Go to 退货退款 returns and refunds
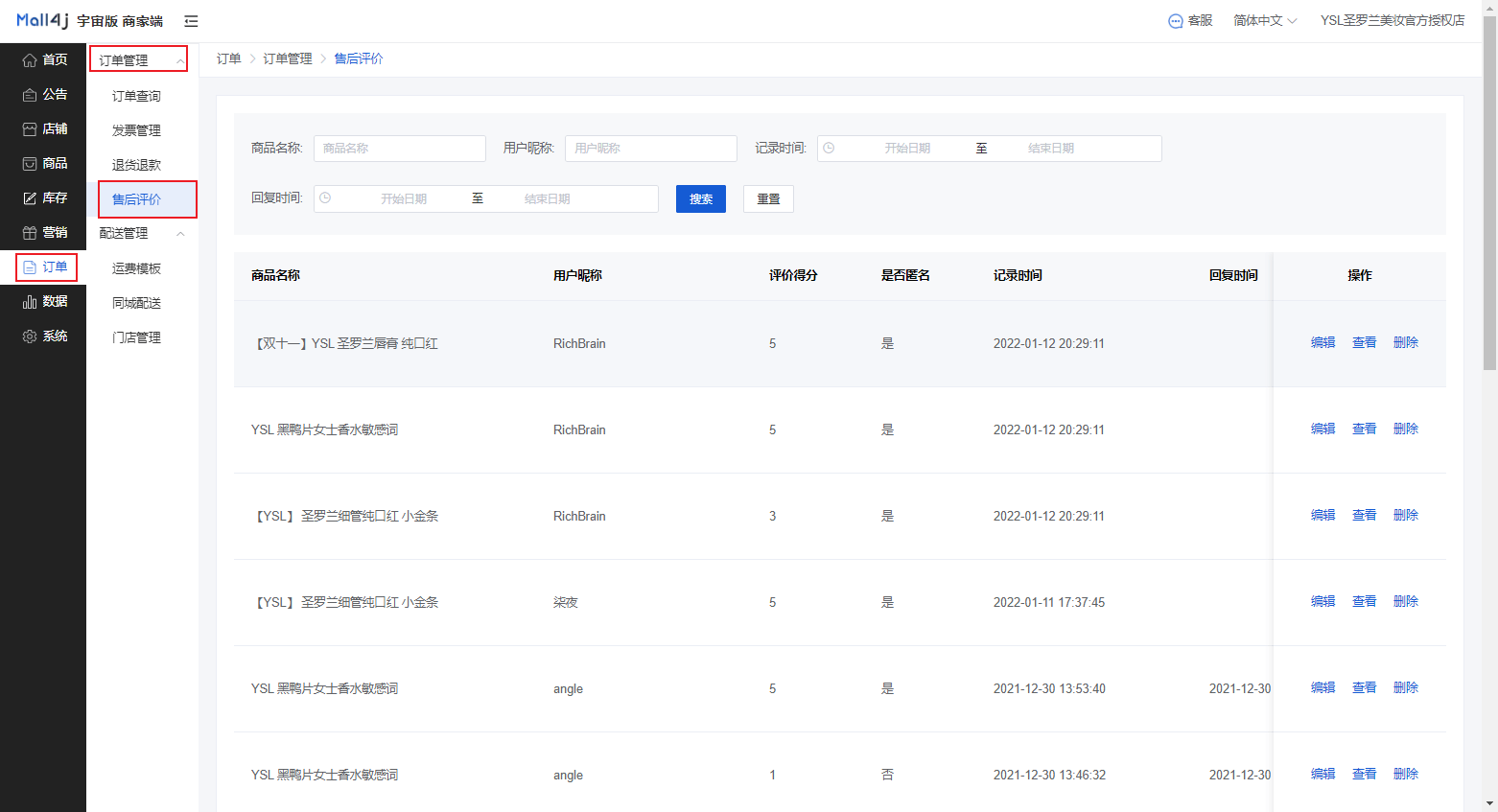 click(x=136, y=165)
